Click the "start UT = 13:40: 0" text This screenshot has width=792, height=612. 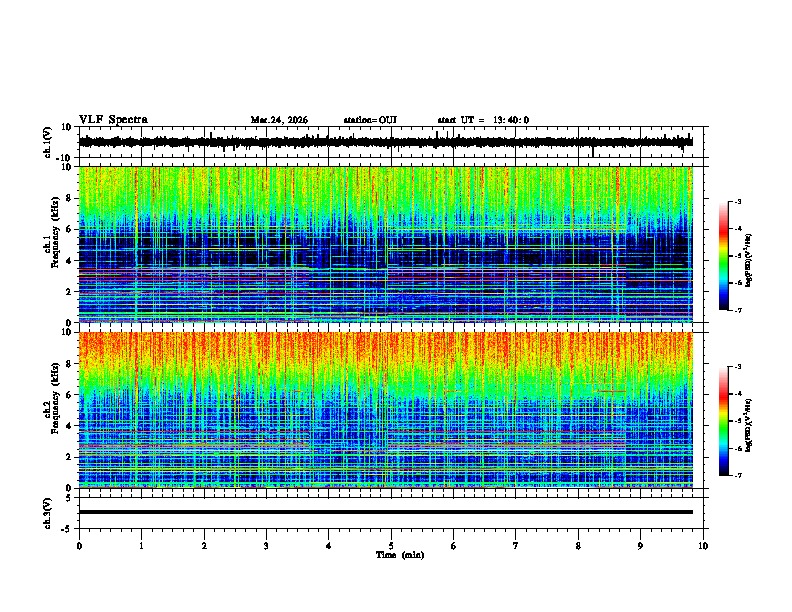tap(483, 120)
